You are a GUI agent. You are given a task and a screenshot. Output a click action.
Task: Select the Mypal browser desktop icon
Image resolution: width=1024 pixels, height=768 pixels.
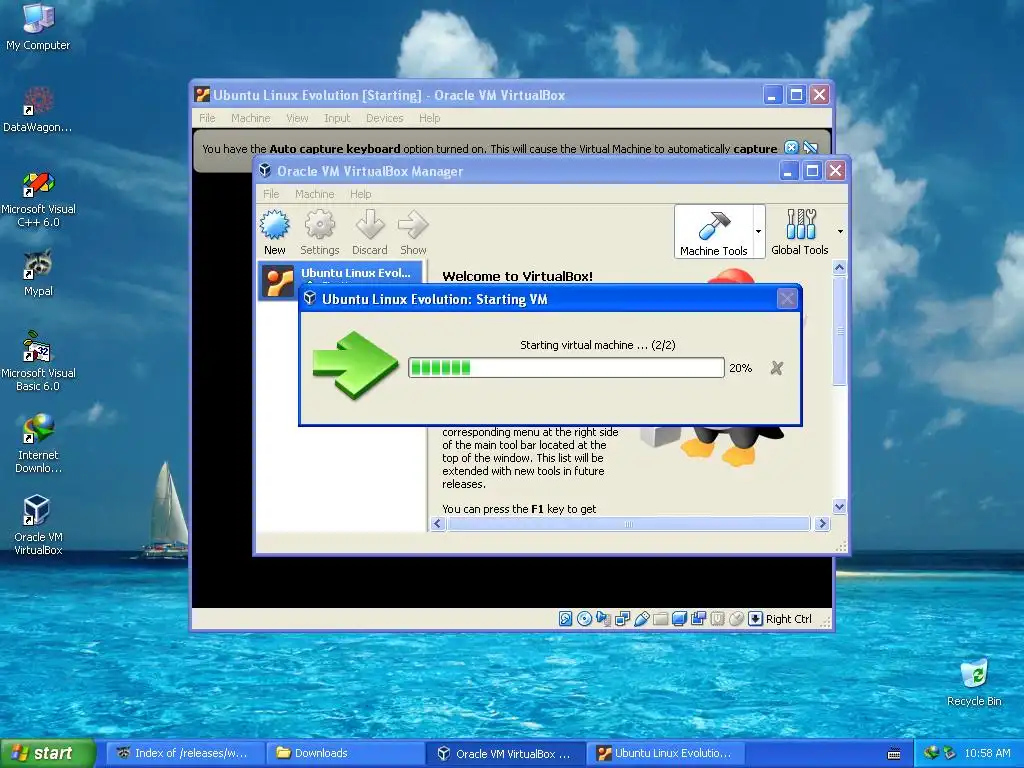click(38, 274)
